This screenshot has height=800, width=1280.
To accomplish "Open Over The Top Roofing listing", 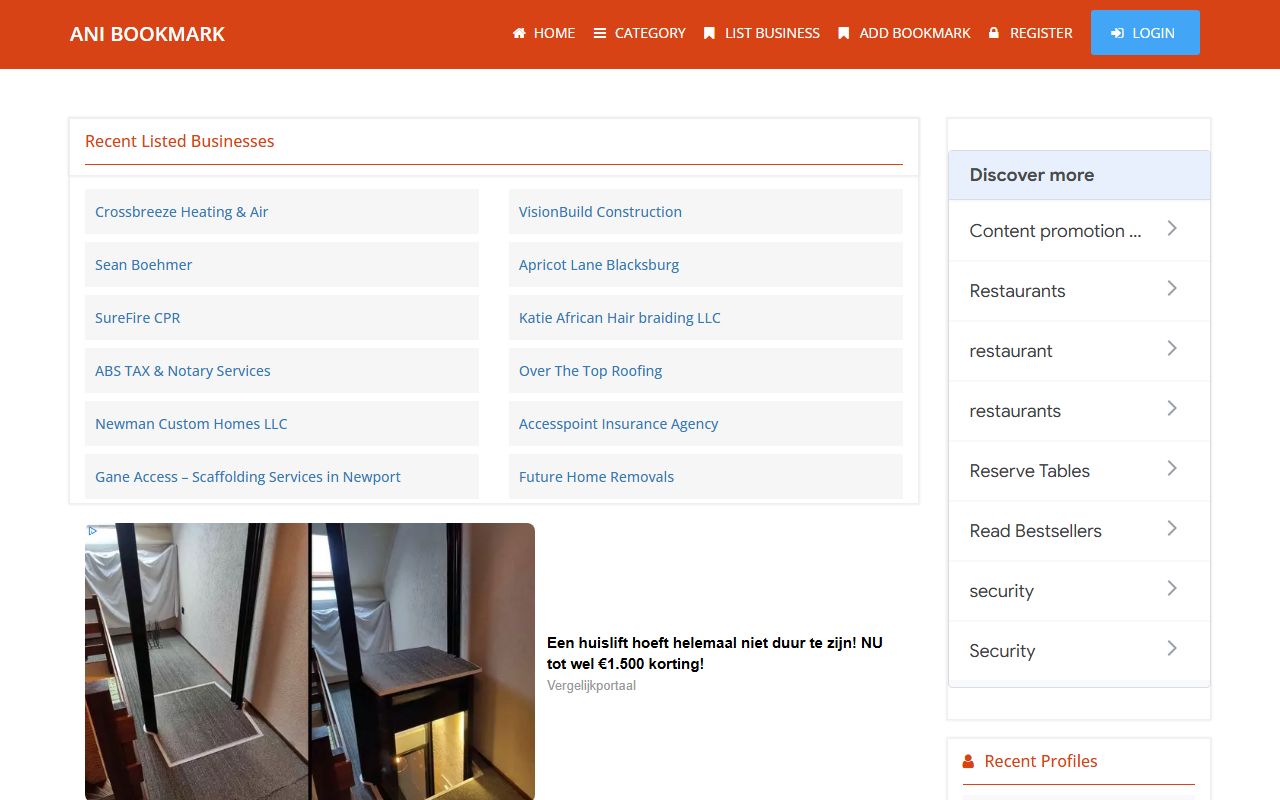I will click(590, 371).
